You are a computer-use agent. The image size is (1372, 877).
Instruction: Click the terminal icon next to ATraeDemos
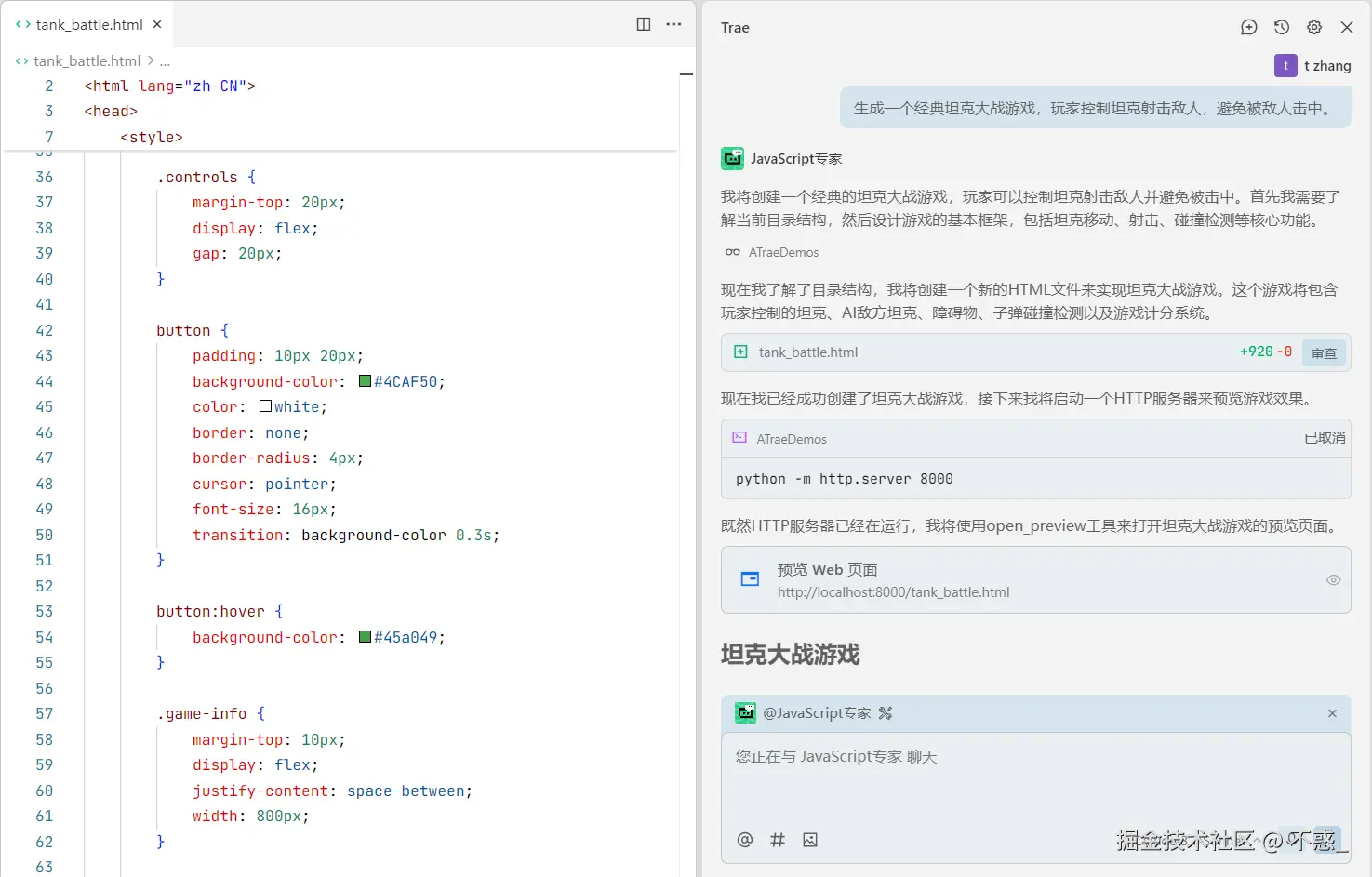[x=739, y=438]
